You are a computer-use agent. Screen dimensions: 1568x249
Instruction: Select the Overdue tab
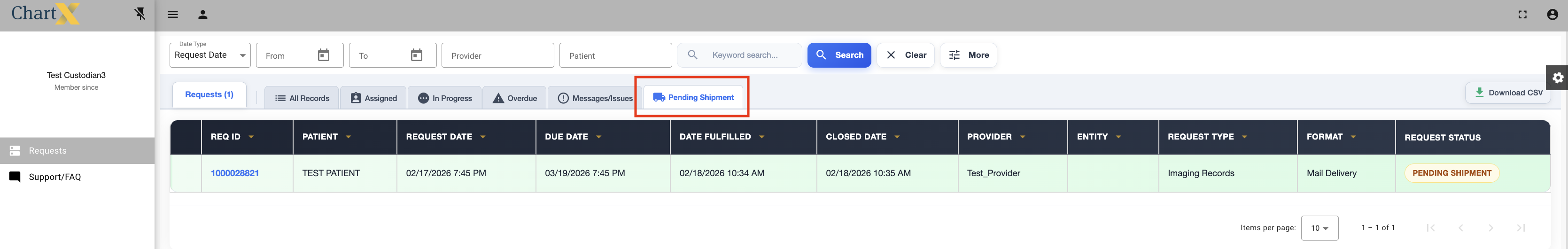(514, 98)
